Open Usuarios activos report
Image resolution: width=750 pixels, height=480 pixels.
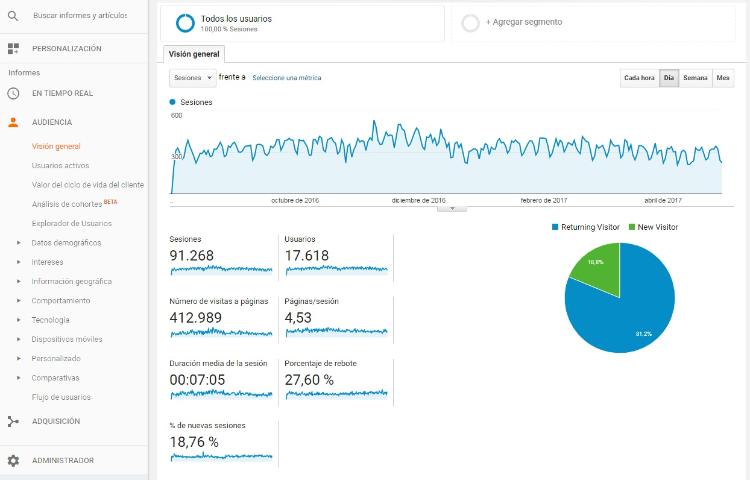click(60, 165)
